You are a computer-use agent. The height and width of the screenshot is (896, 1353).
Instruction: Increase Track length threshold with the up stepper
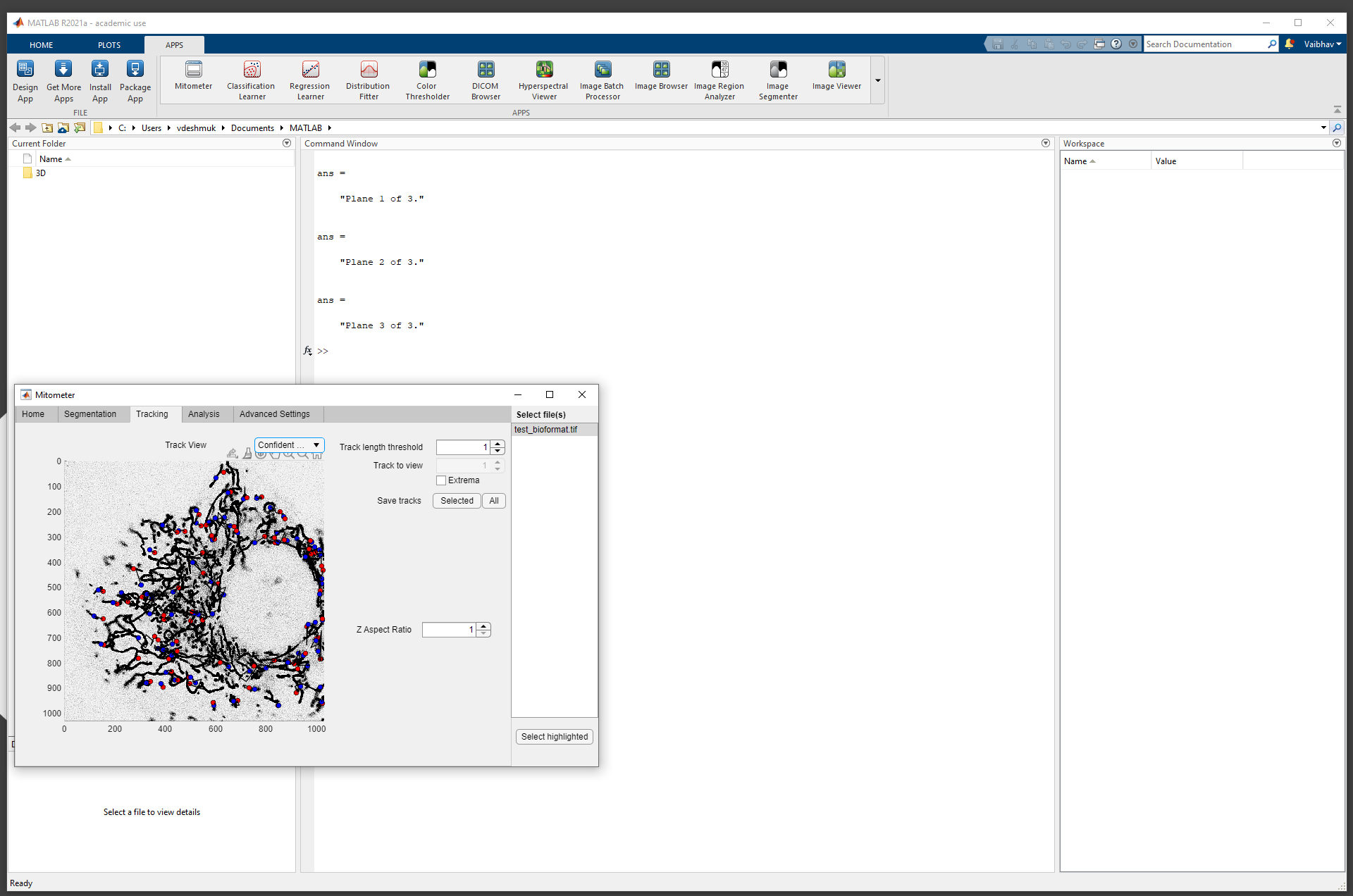[x=498, y=443]
